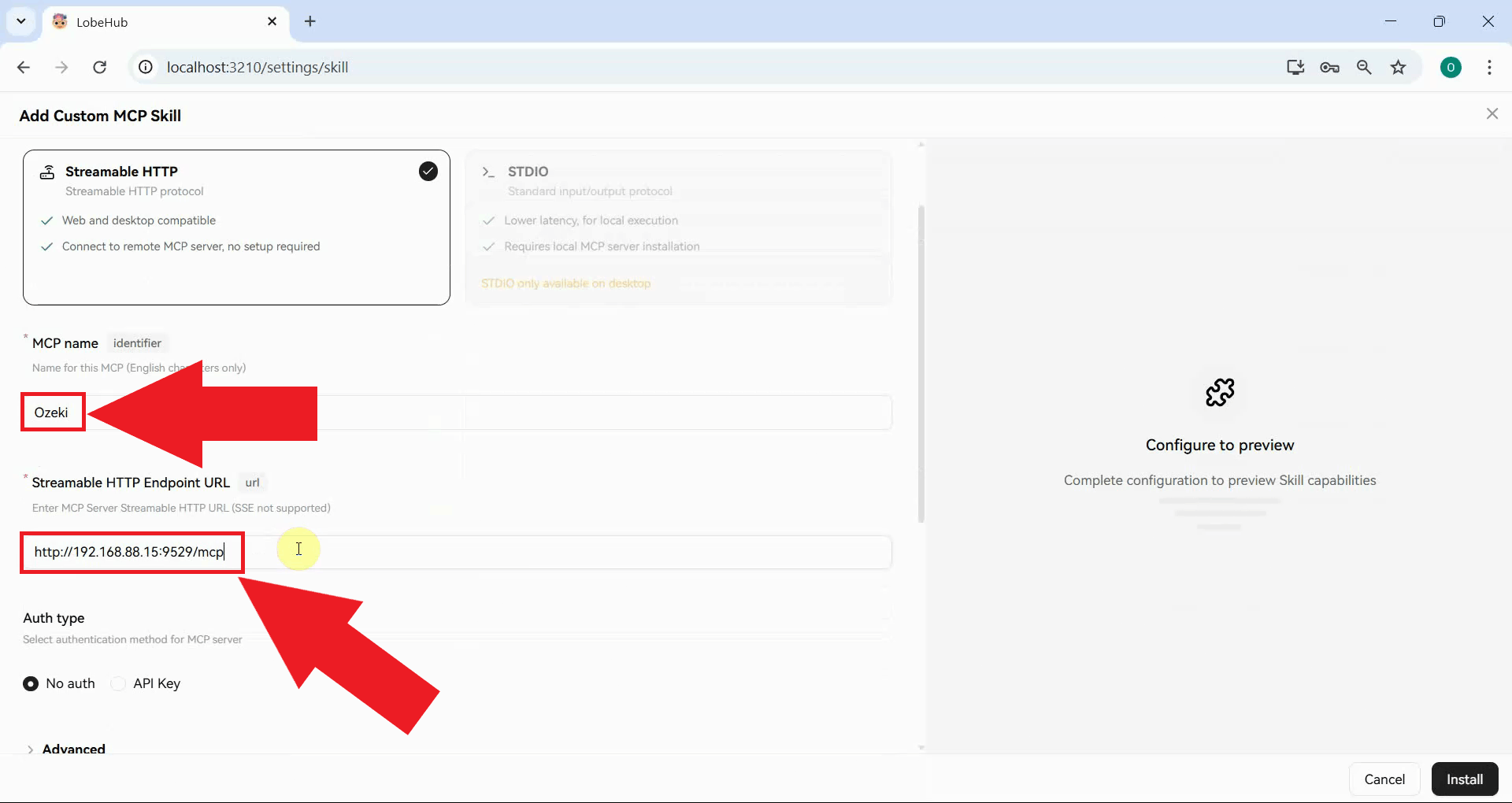This screenshot has width=1512, height=803.
Task: Close the Add Custom MCP Skill dialog
Action: (x=1492, y=114)
